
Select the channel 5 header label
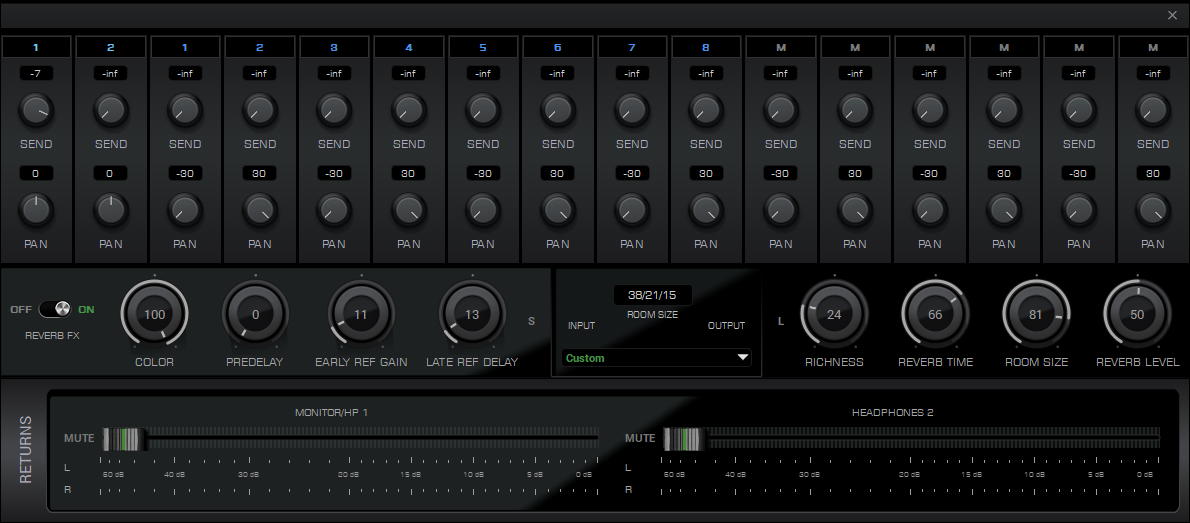point(483,47)
